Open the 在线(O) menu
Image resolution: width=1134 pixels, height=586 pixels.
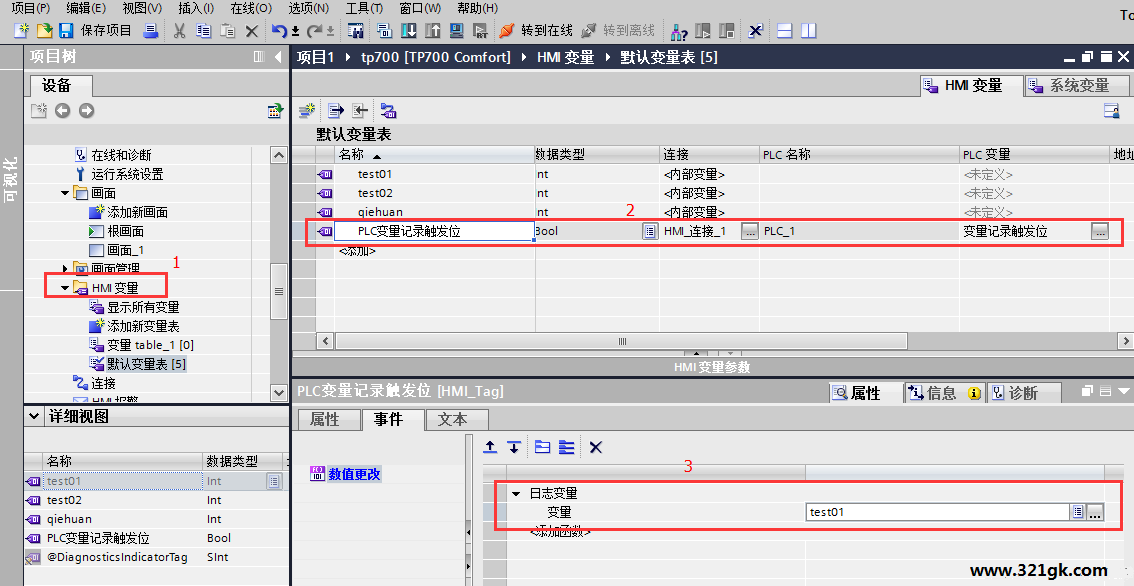click(251, 8)
